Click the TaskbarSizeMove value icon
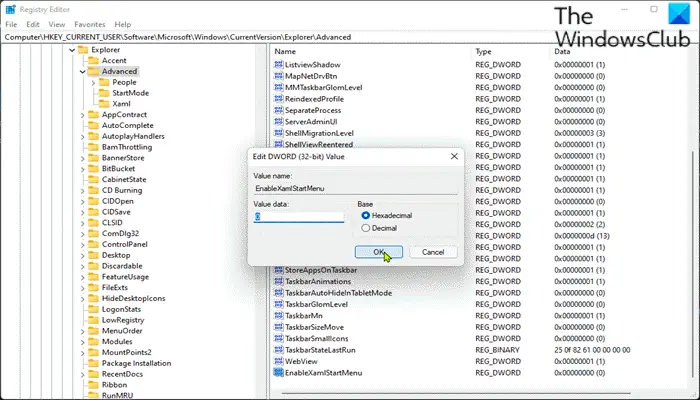The image size is (700, 400). [279, 327]
